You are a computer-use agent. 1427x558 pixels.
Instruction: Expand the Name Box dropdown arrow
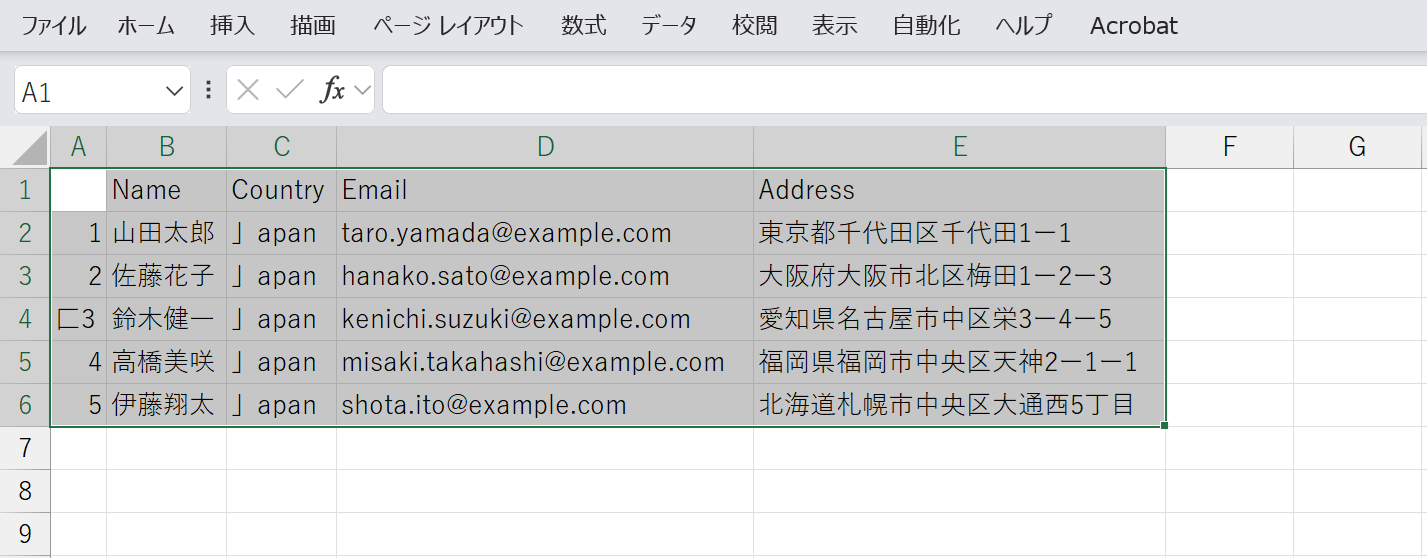(172, 92)
